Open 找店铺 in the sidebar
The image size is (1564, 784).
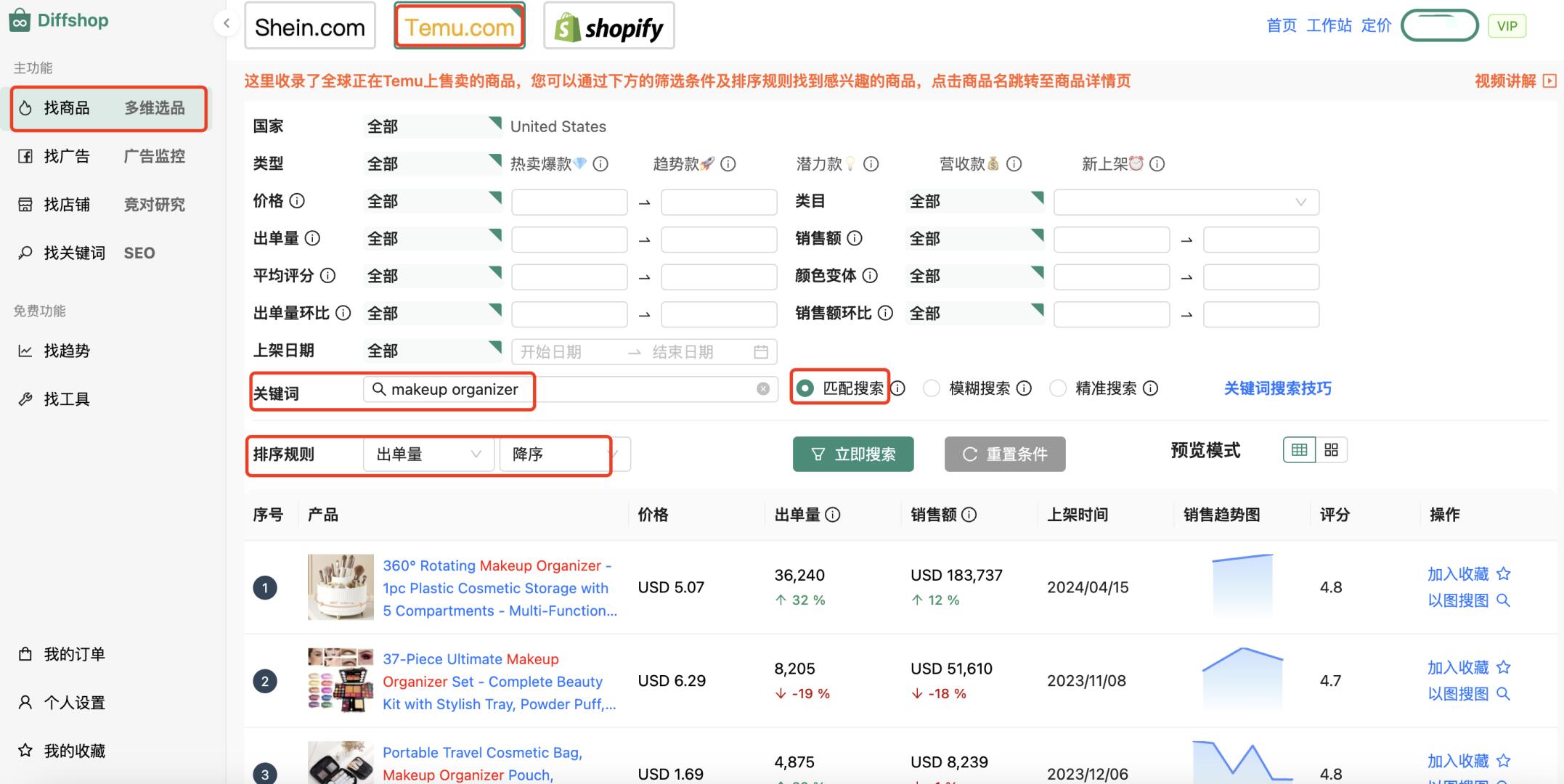point(109,205)
